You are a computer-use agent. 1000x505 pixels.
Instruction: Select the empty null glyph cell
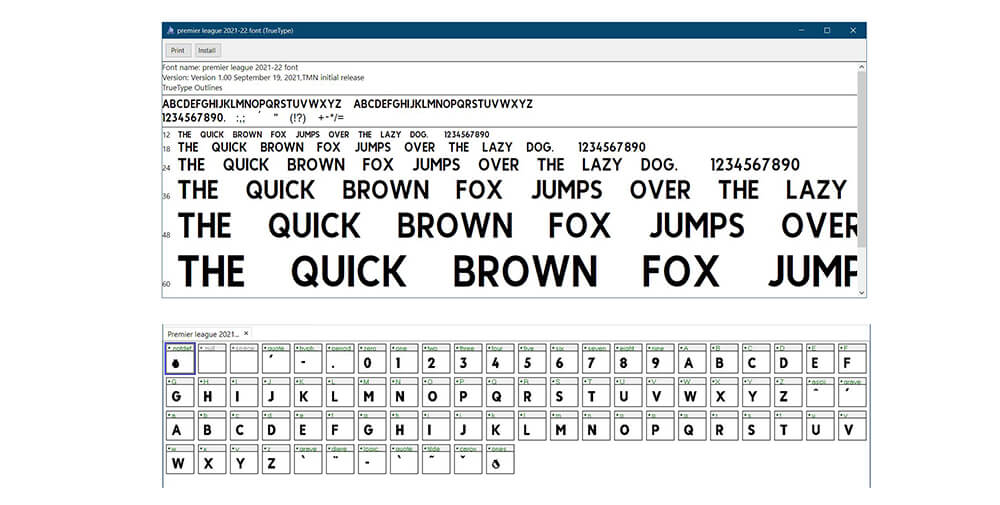(x=212, y=359)
